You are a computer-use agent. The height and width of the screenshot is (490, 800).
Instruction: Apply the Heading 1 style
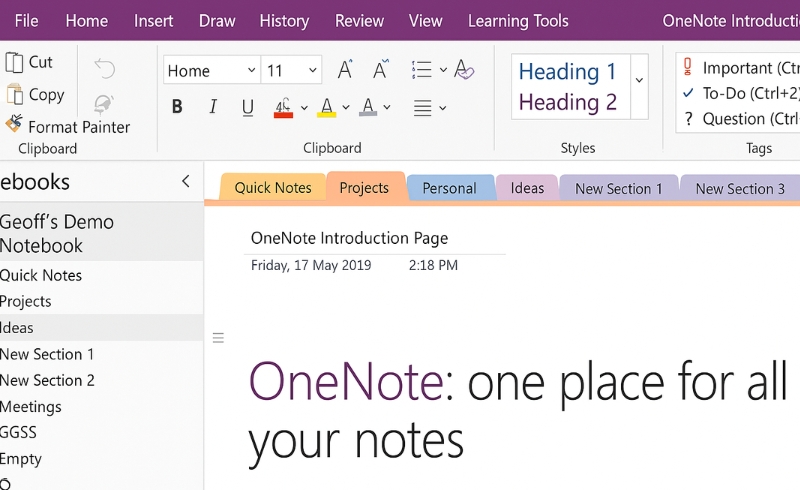coord(567,71)
